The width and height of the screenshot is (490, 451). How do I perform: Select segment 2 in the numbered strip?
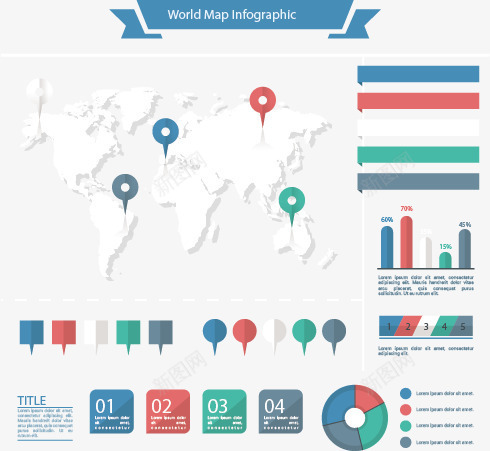pos(407,326)
